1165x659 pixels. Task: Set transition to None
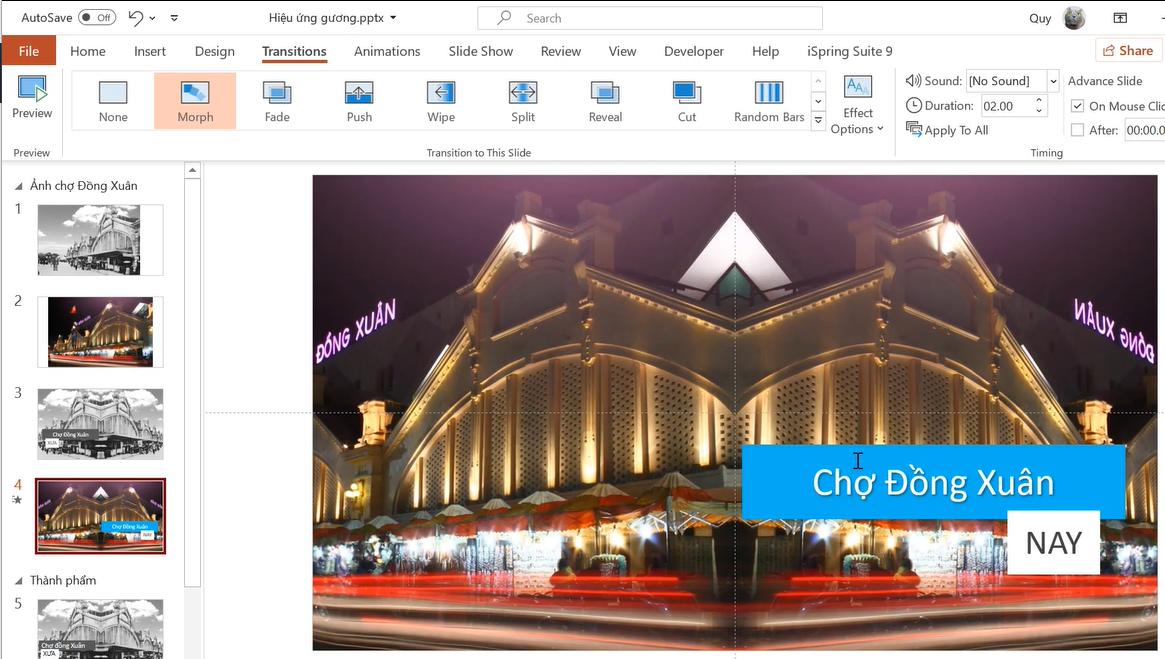tap(112, 100)
